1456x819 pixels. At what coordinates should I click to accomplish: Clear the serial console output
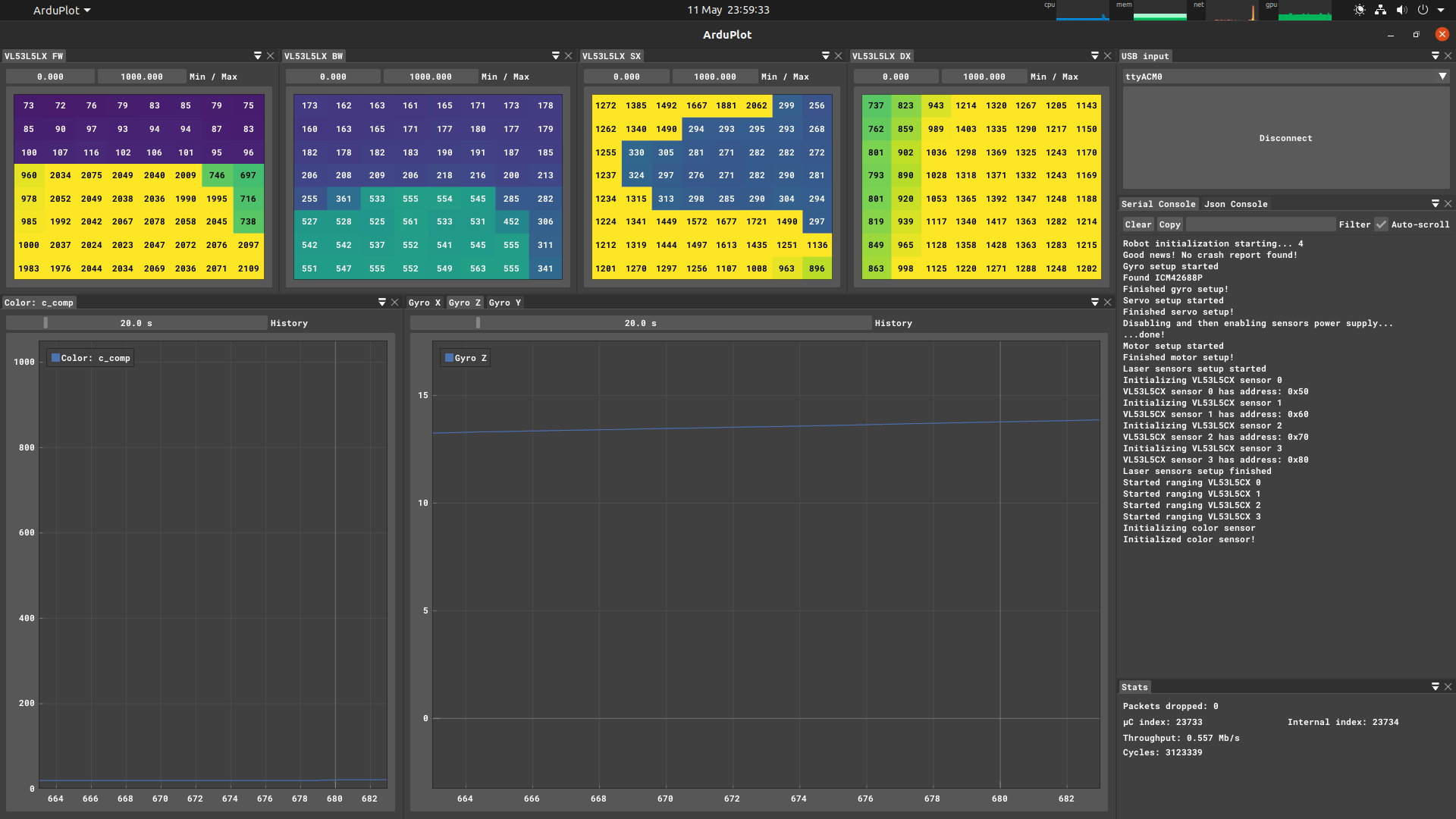1137,224
